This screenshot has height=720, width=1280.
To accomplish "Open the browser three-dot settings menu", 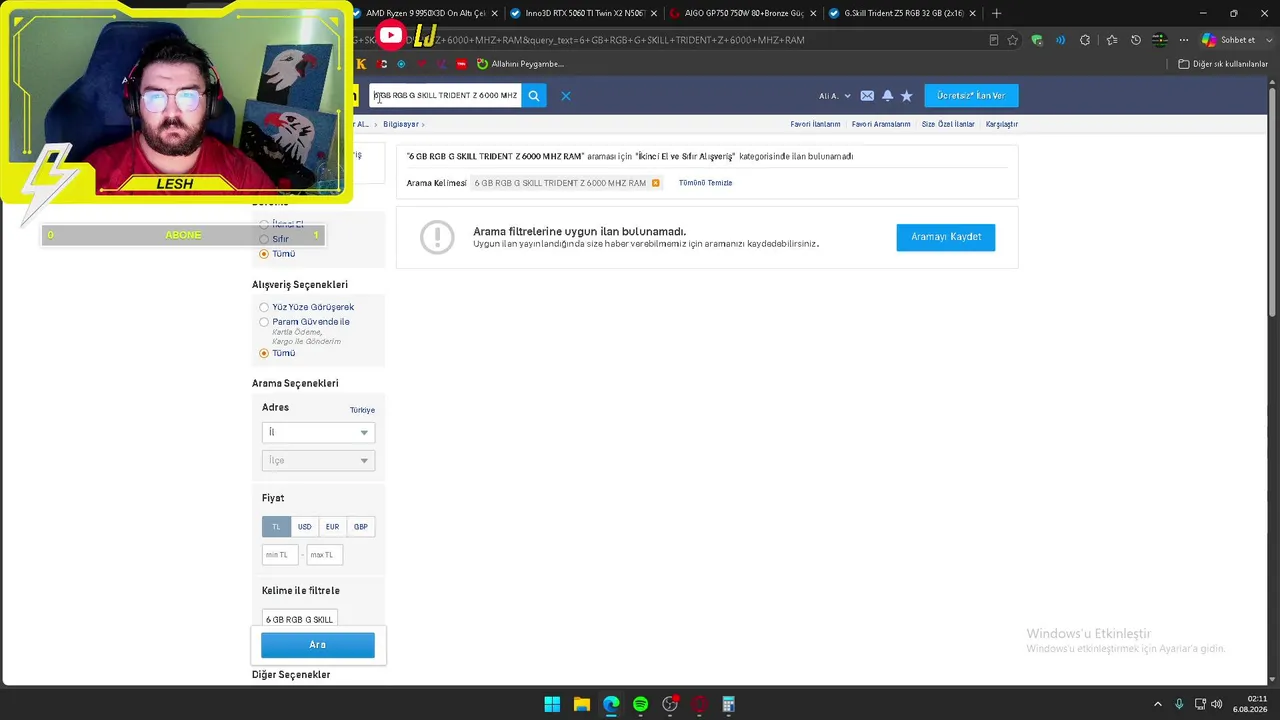I will [1183, 40].
